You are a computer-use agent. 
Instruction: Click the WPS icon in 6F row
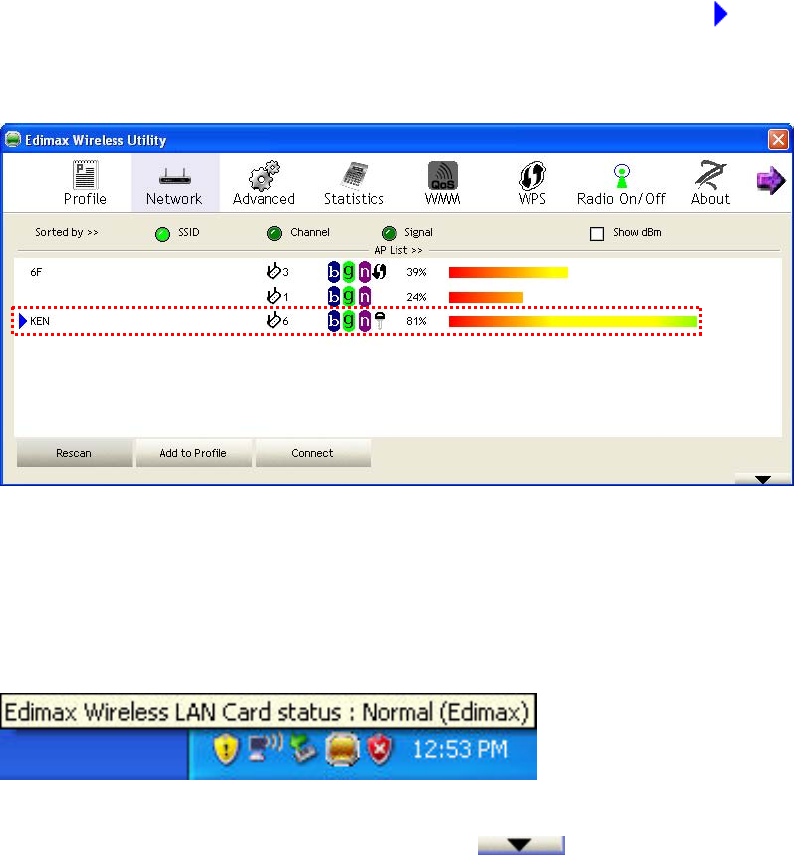coord(380,271)
